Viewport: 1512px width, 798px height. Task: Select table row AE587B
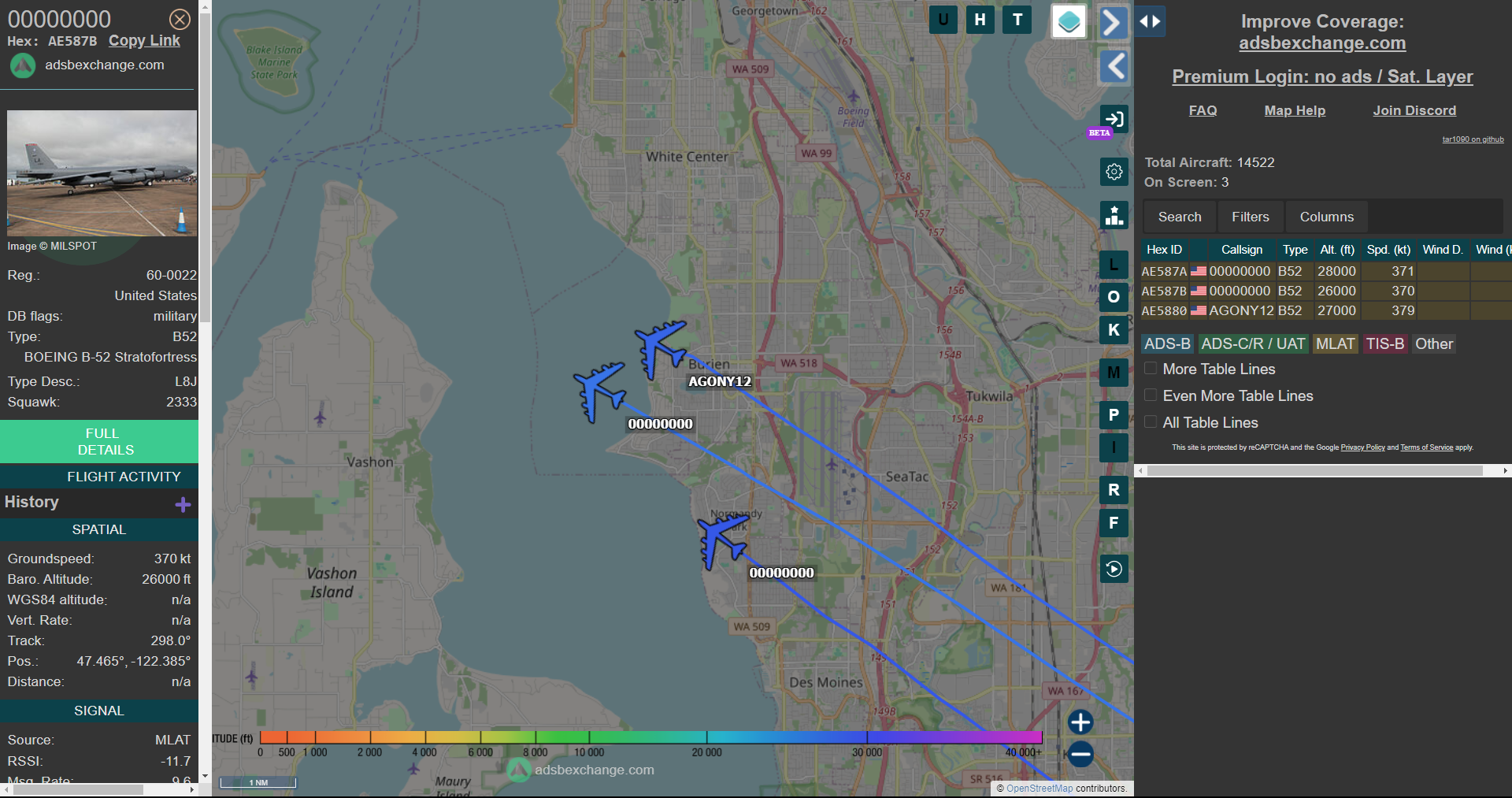1326,291
